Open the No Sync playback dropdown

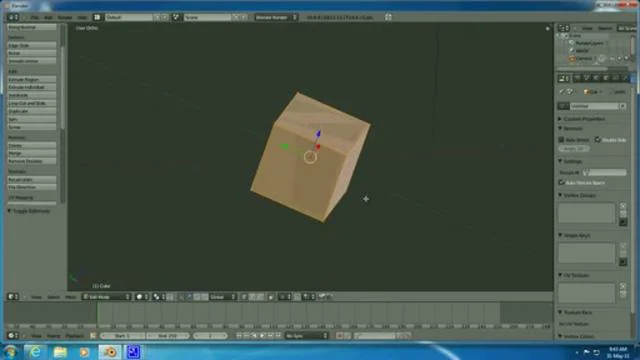[307, 336]
